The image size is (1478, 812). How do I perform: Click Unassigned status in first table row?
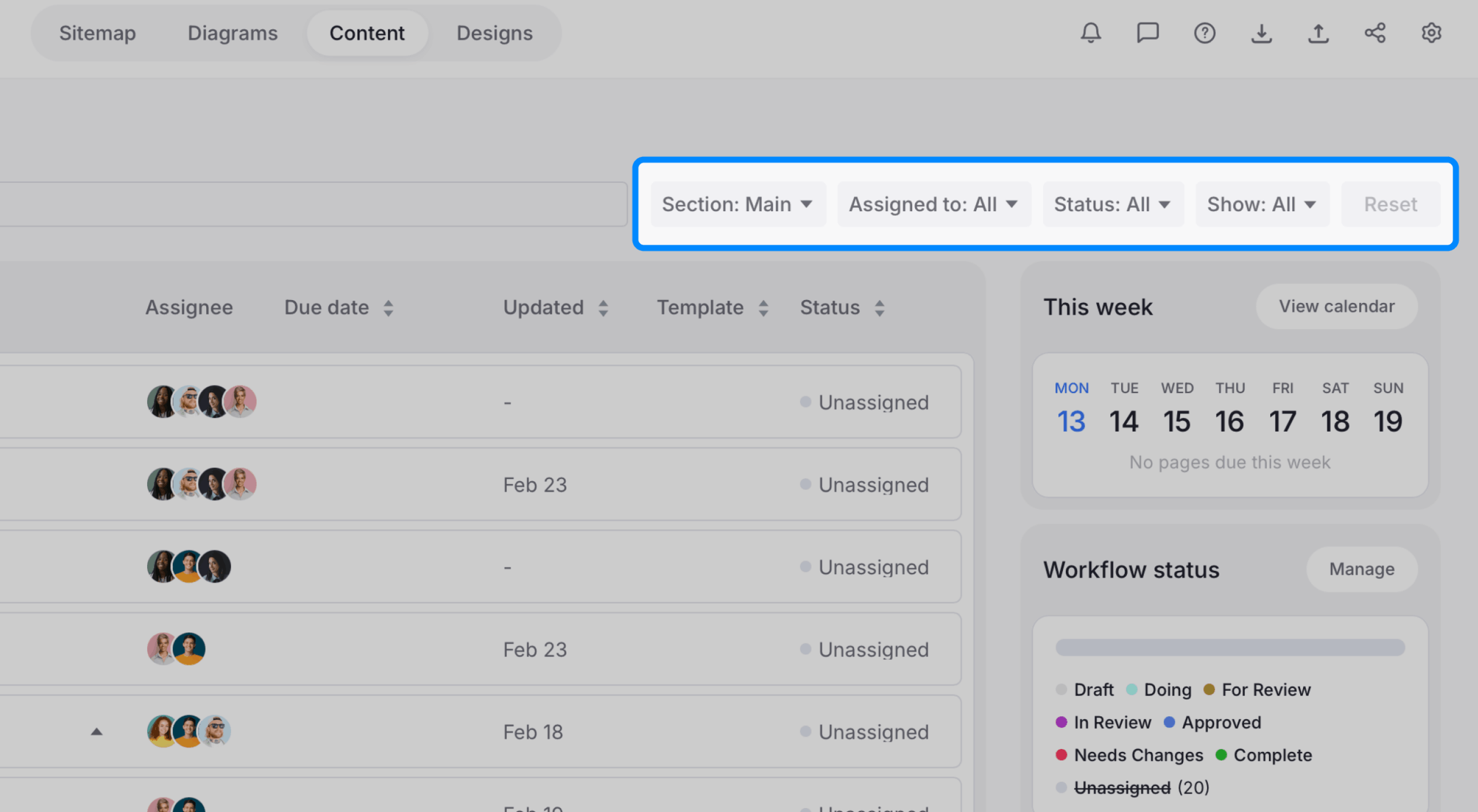864,402
